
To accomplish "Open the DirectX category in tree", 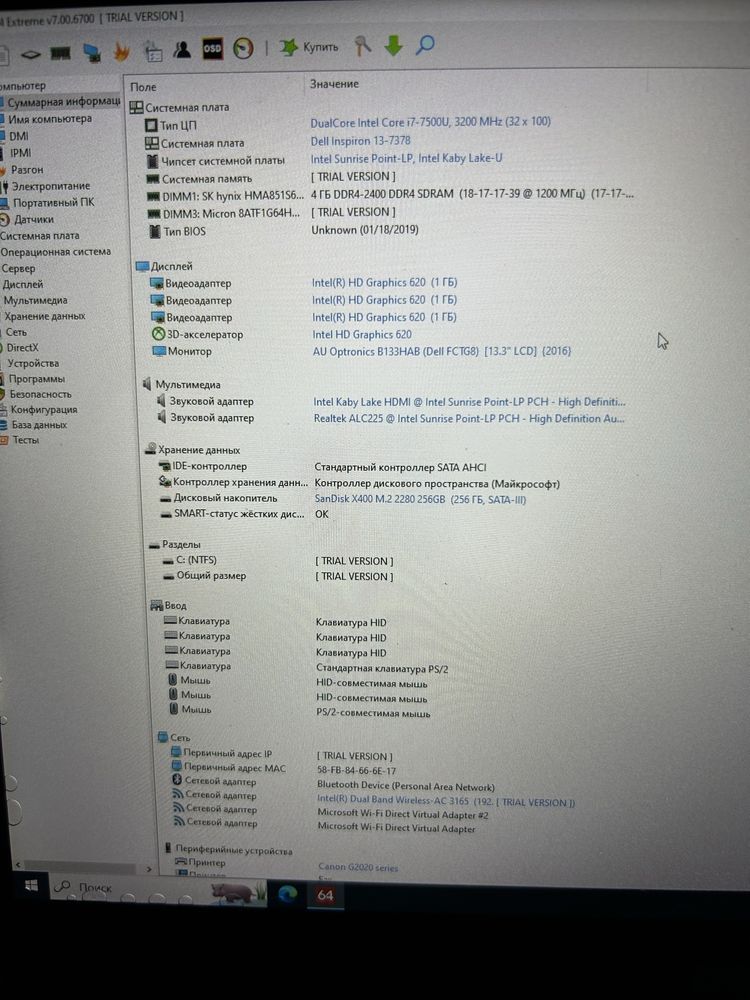I will tap(22, 348).
